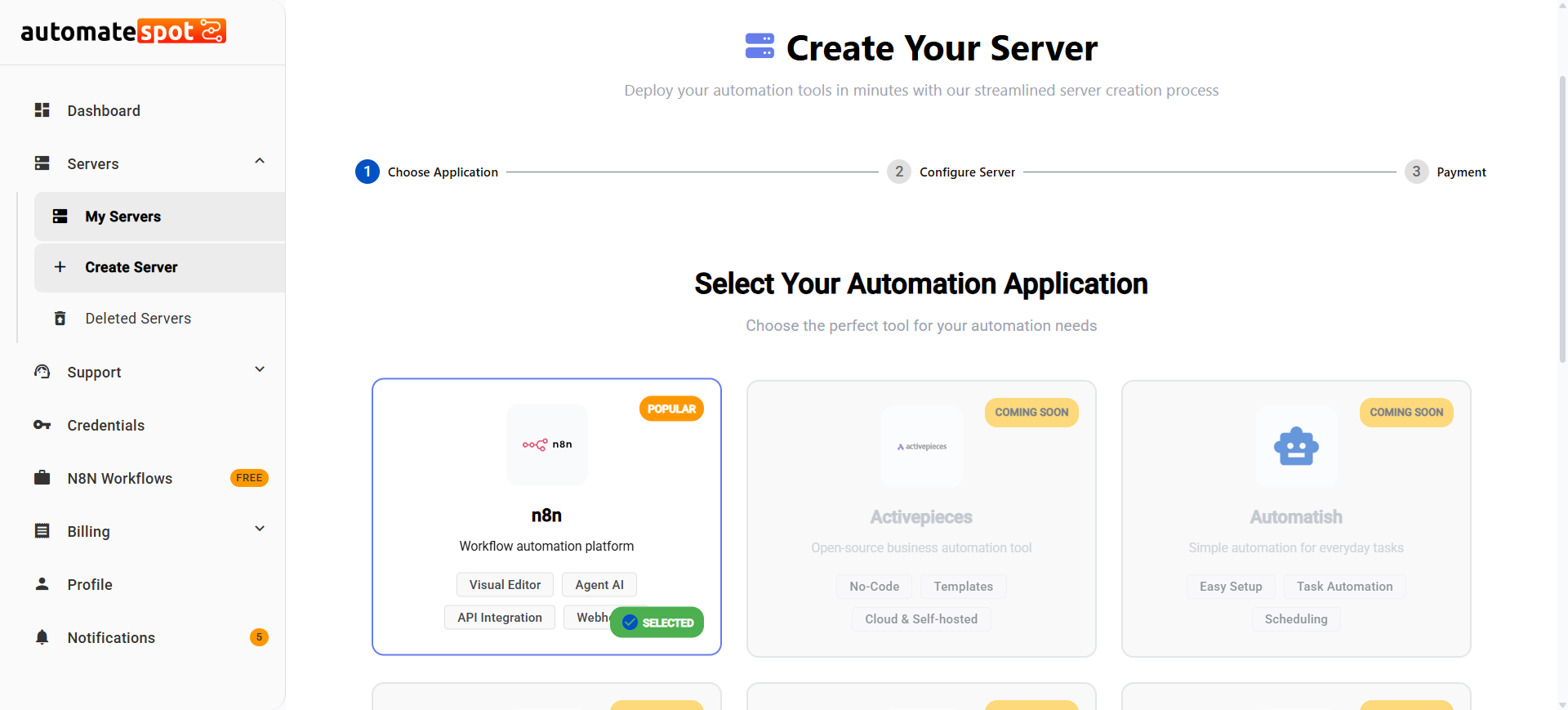Click the Templates tag
The image size is (1568, 710).
[964, 587]
